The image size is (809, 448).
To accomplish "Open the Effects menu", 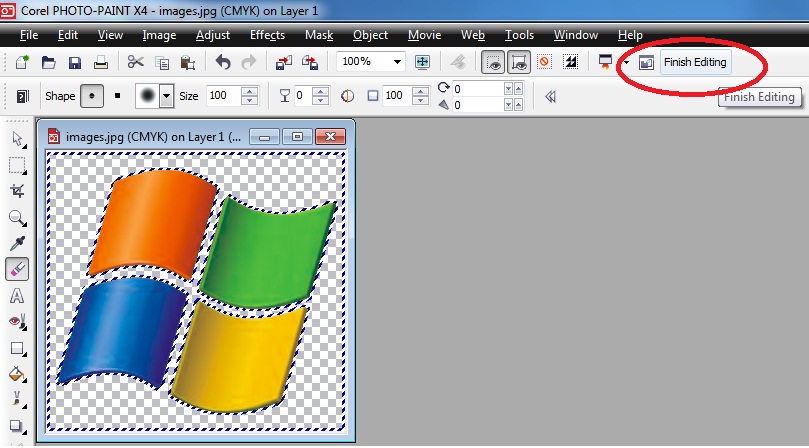I will pyautogui.click(x=267, y=35).
